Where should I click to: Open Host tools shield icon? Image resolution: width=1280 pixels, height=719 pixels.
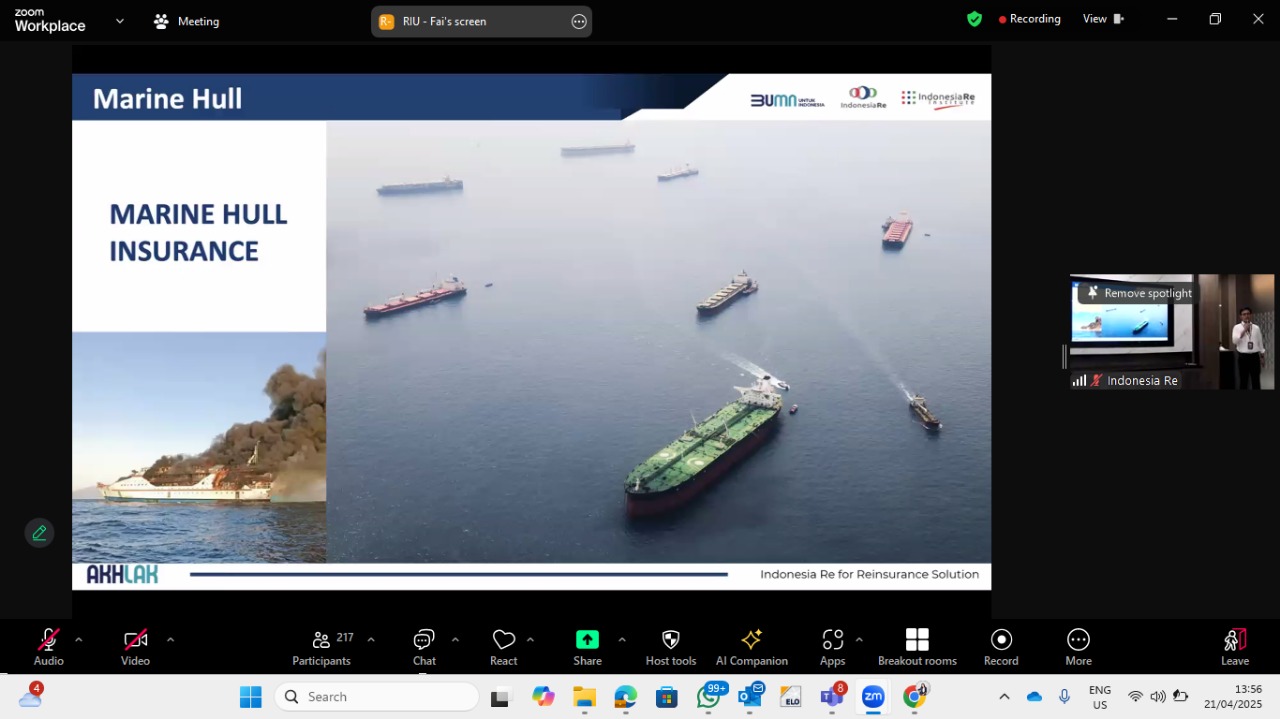pyautogui.click(x=671, y=640)
